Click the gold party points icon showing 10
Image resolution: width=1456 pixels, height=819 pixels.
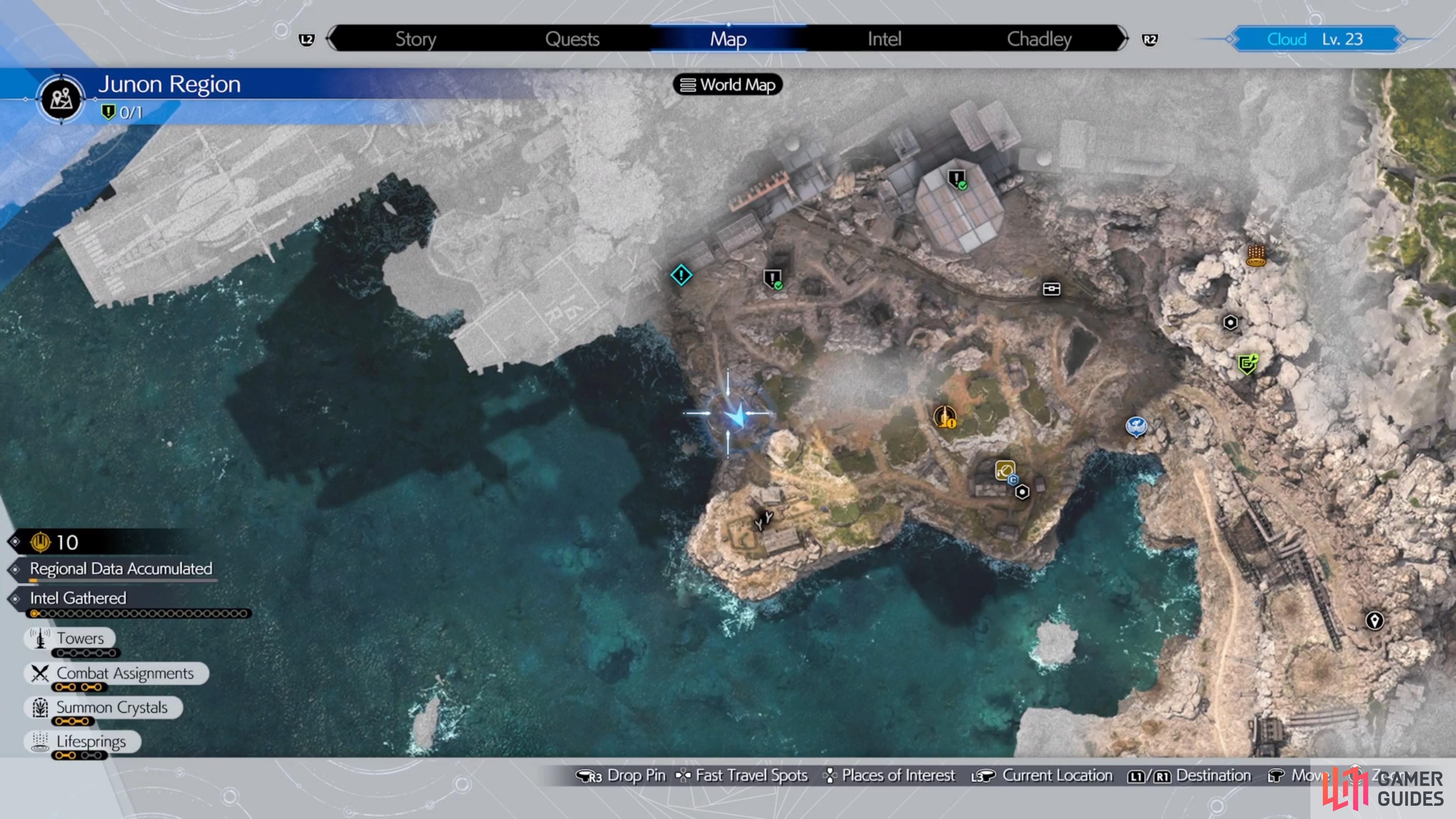(x=41, y=542)
